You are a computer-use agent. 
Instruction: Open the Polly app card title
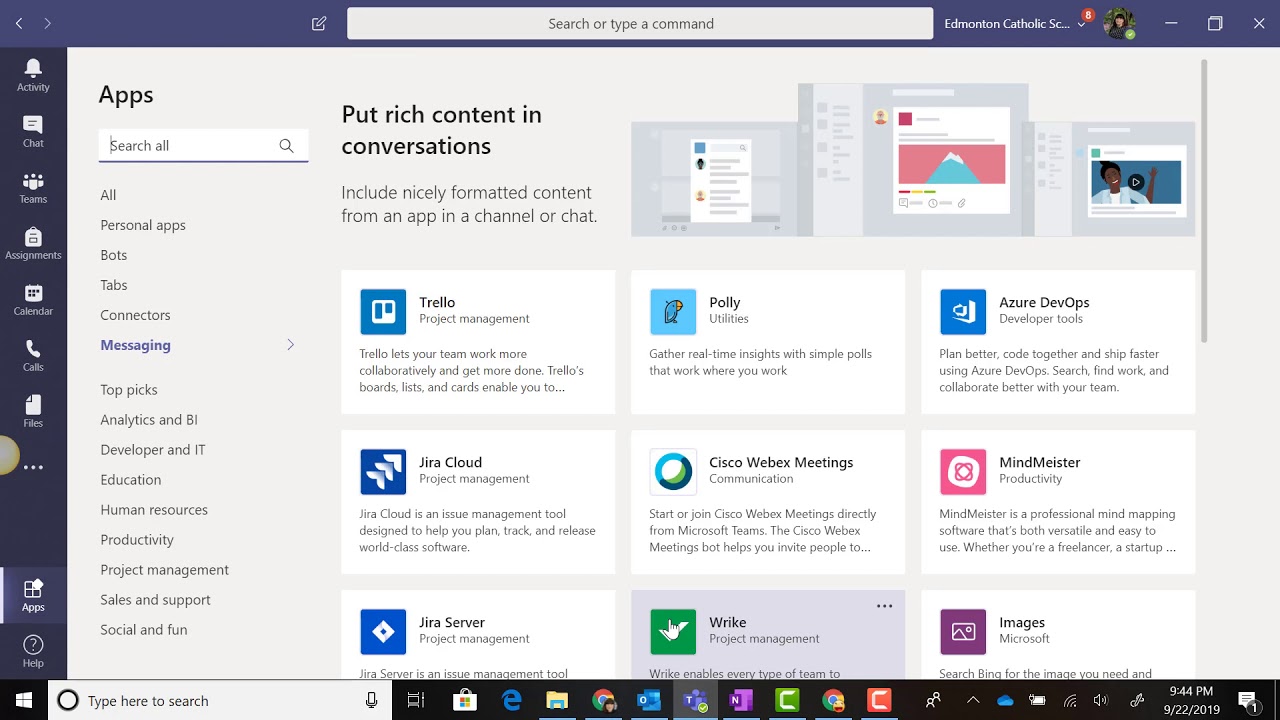pos(725,302)
